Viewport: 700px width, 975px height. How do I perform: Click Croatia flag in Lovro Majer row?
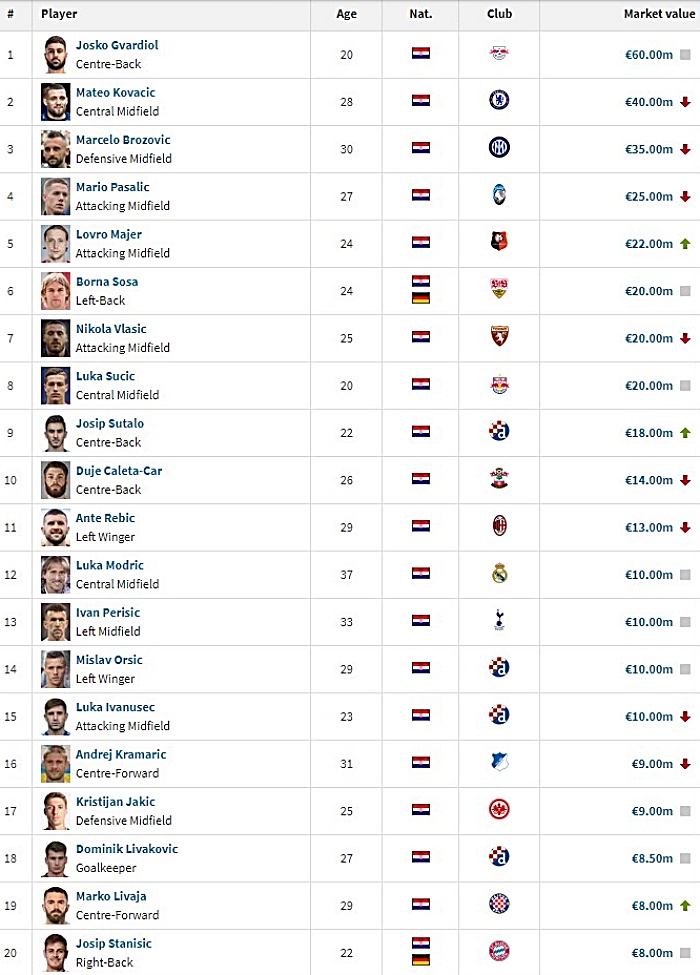(421, 242)
